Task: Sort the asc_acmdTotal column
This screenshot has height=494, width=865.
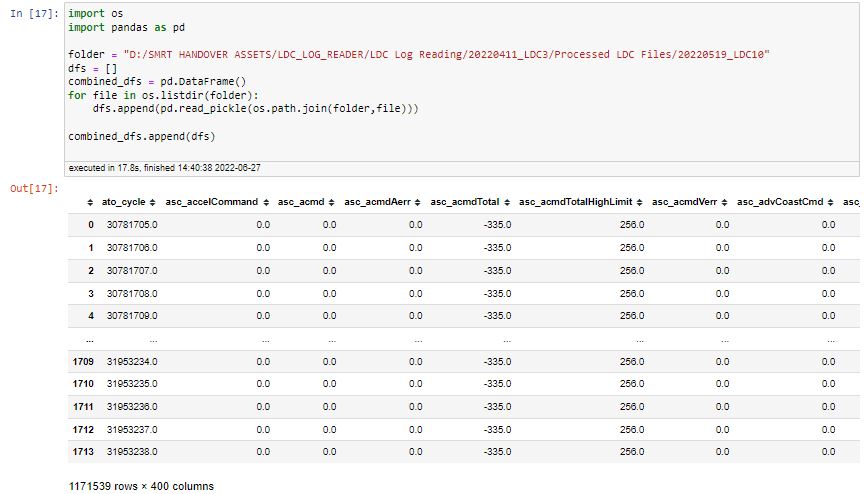Action: tap(507, 203)
